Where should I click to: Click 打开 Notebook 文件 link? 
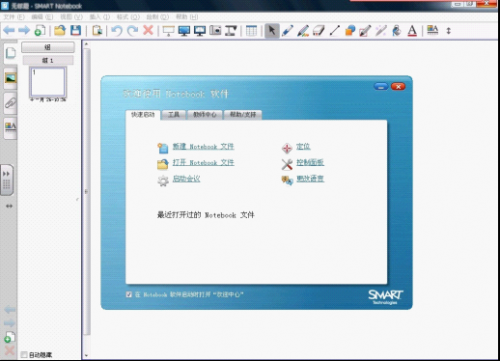coord(203,162)
